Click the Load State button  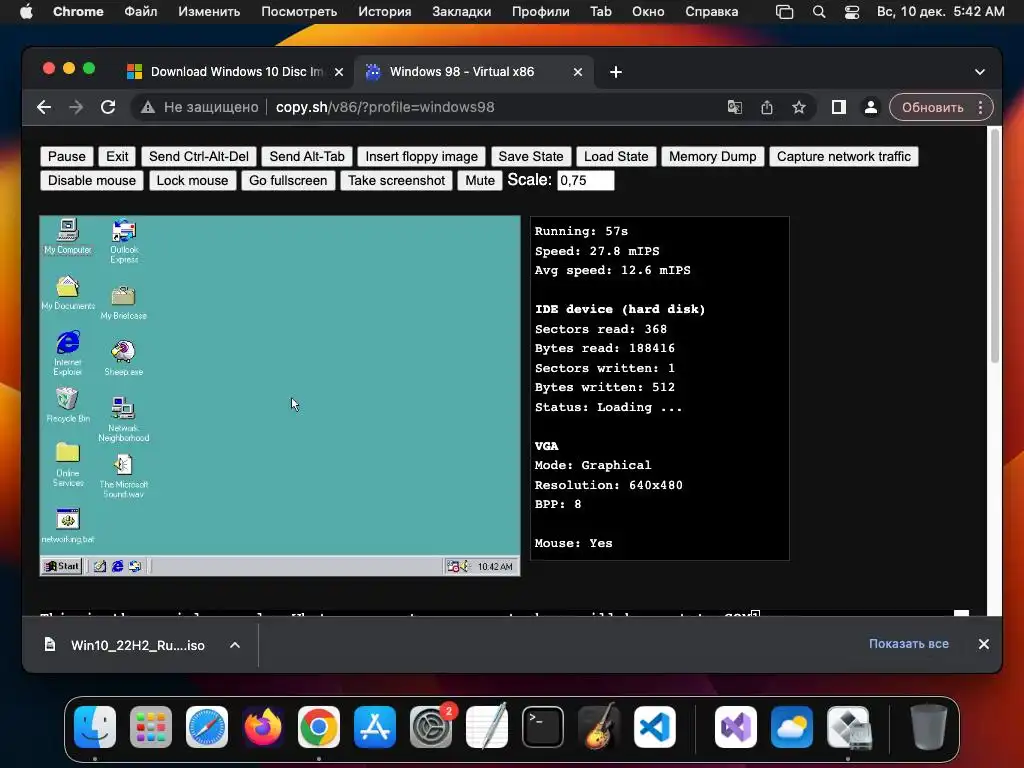(616, 156)
